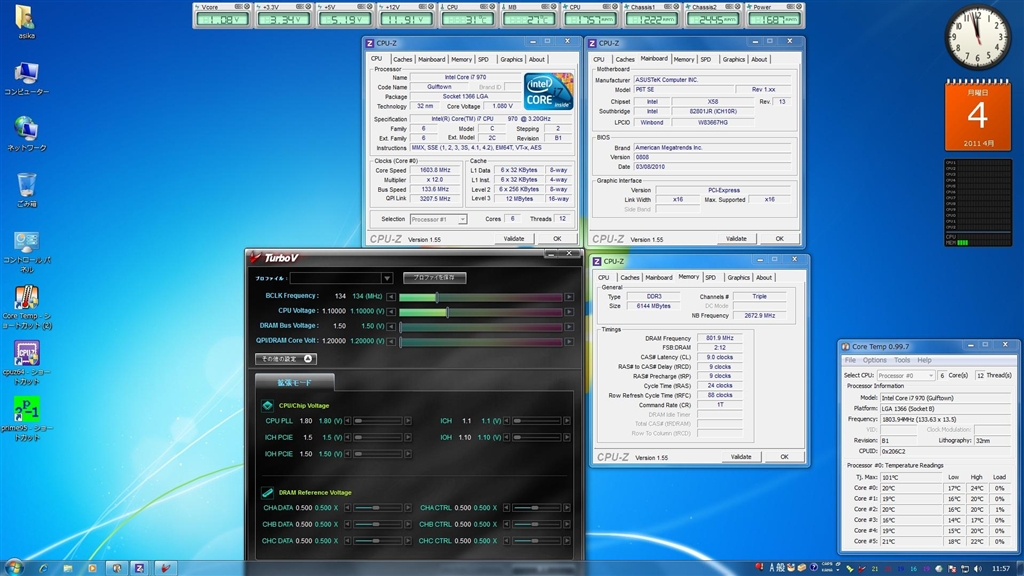Click the CHA DATA reference voltage slider

[x=377, y=508]
